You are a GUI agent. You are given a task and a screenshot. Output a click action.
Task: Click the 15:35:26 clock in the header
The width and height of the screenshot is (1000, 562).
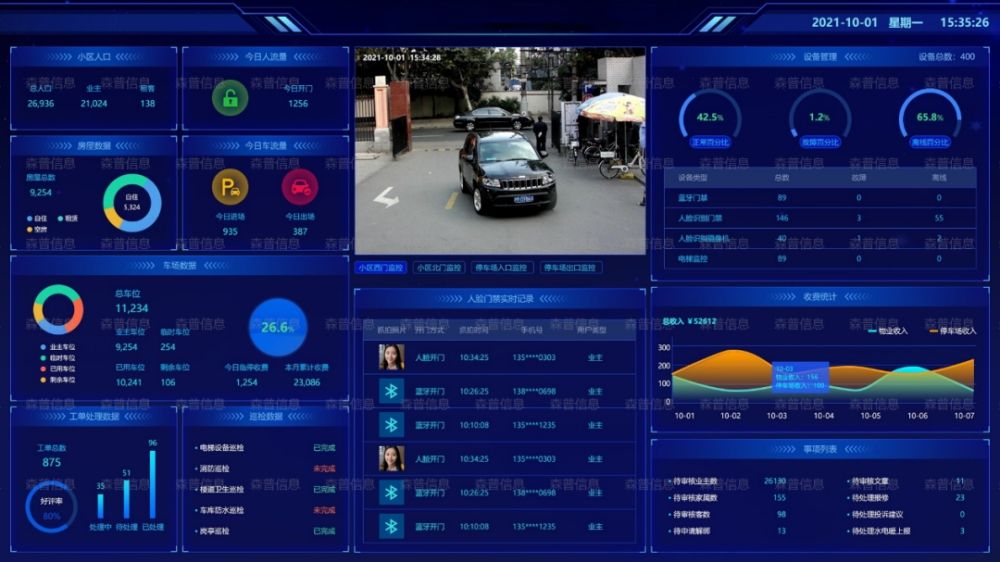(964, 22)
